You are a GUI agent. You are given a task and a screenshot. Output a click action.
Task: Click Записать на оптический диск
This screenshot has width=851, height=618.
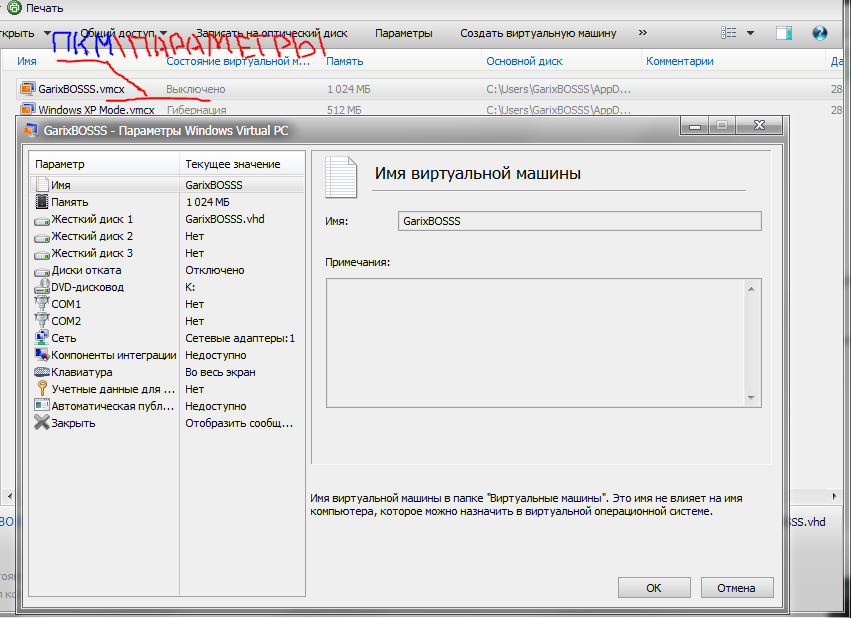(x=271, y=33)
